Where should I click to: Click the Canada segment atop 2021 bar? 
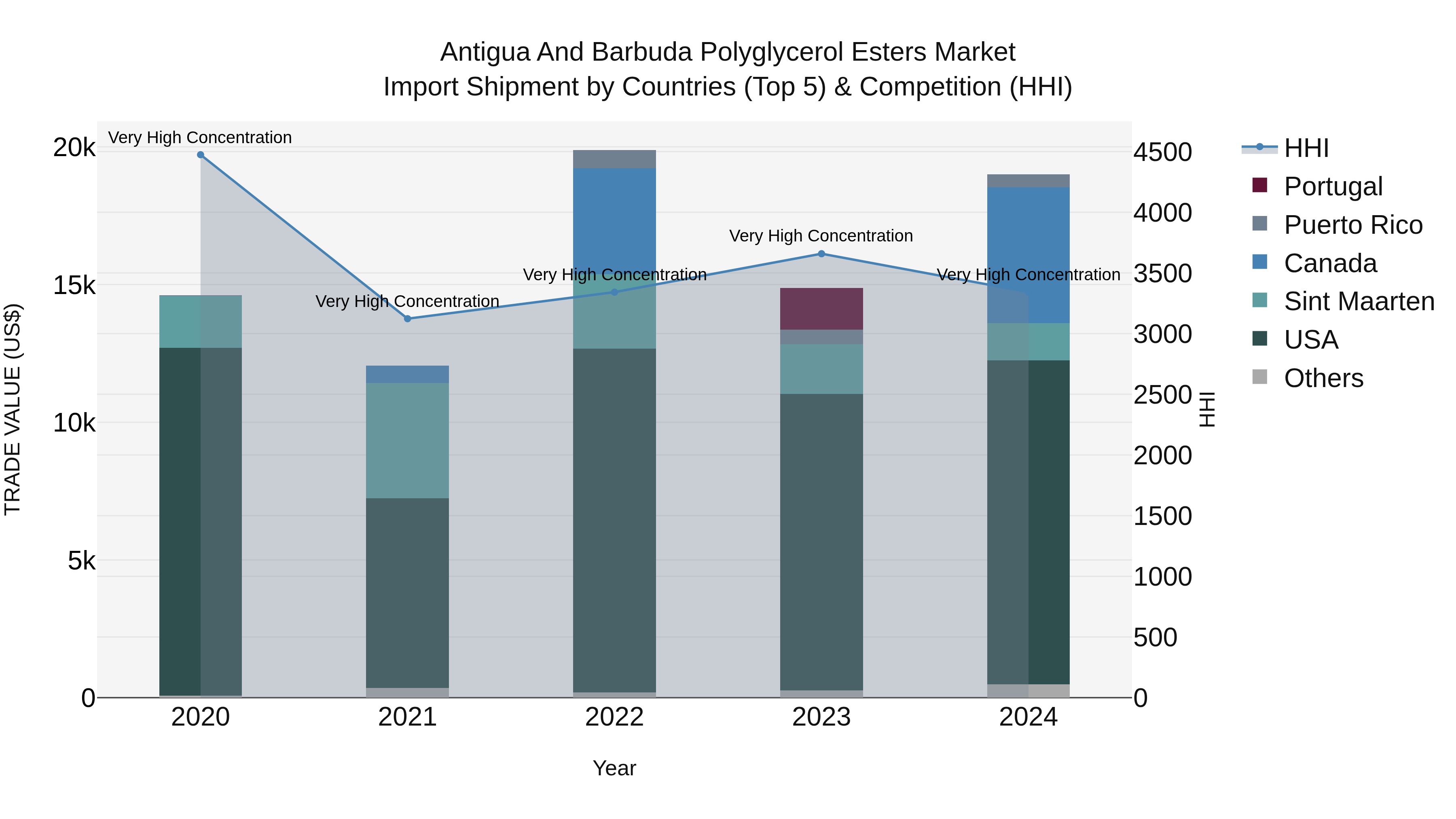tap(408, 375)
